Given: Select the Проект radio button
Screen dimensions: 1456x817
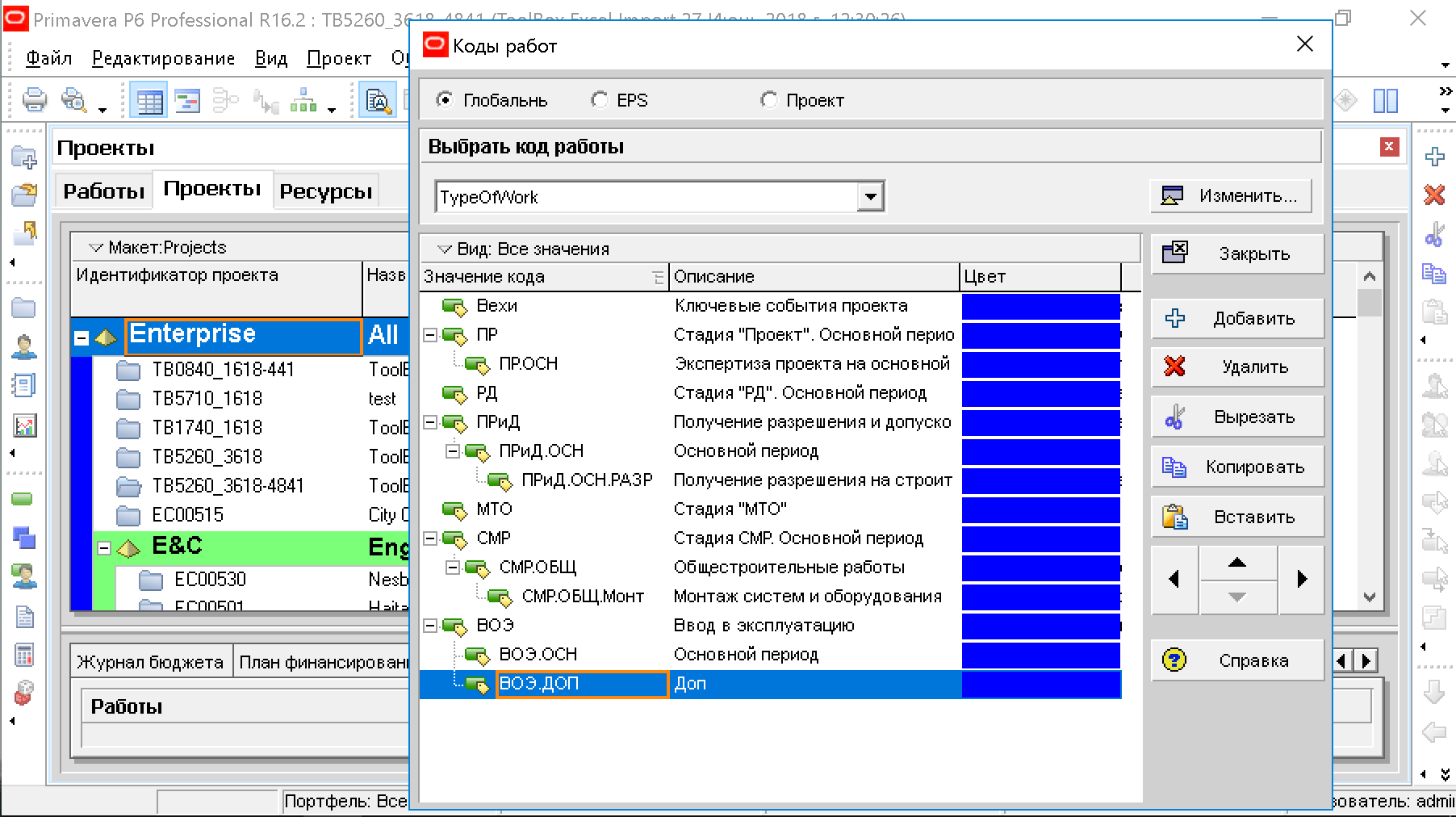Looking at the screenshot, I should [768, 100].
